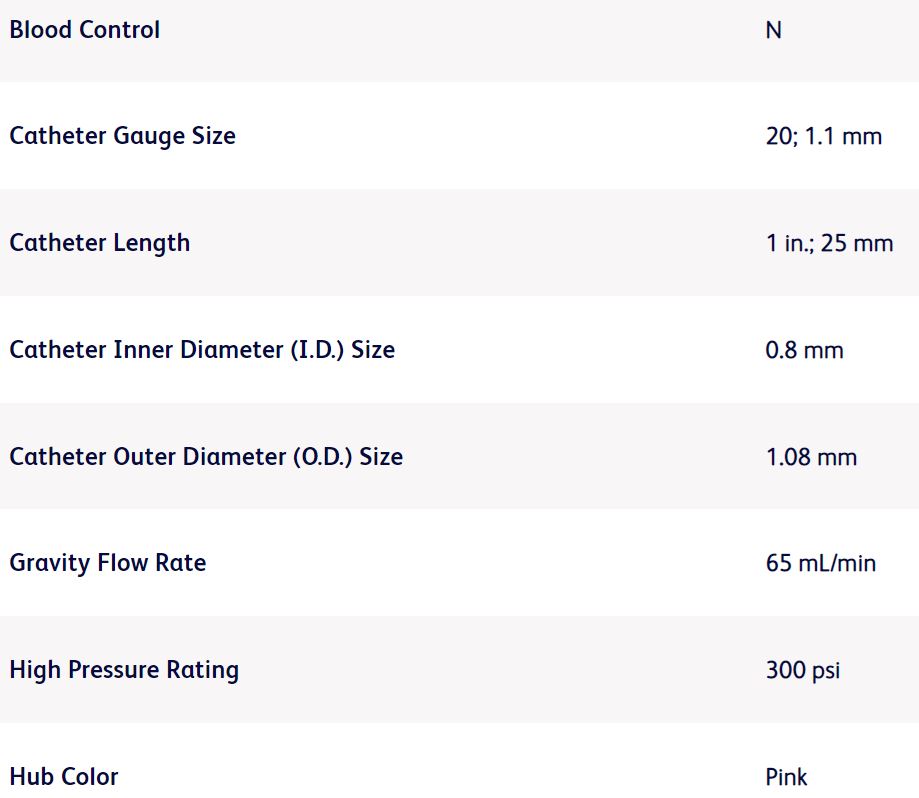Select the 300 psi pressure value

[802, 670]
